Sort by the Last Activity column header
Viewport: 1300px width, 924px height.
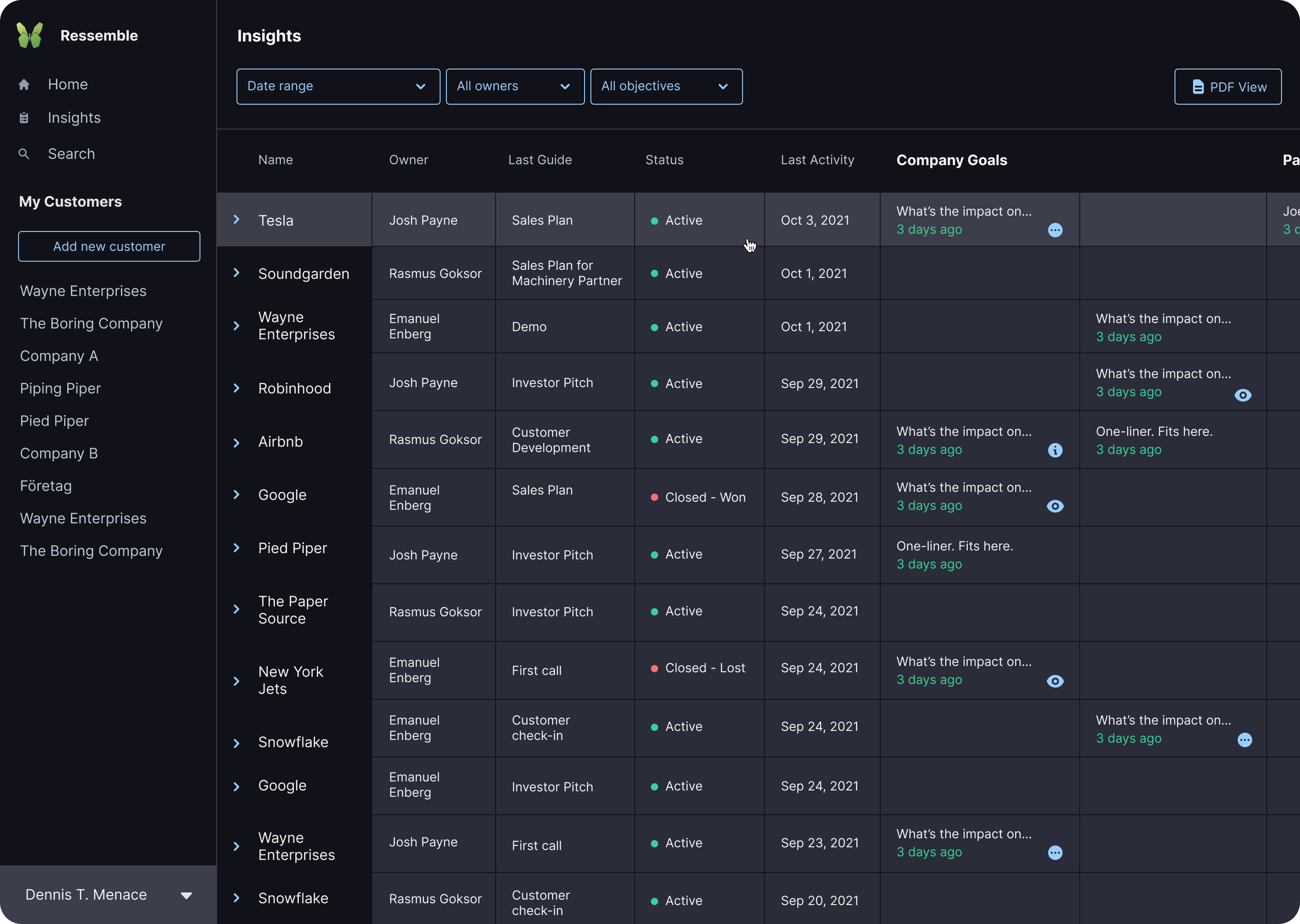[817, 160]
